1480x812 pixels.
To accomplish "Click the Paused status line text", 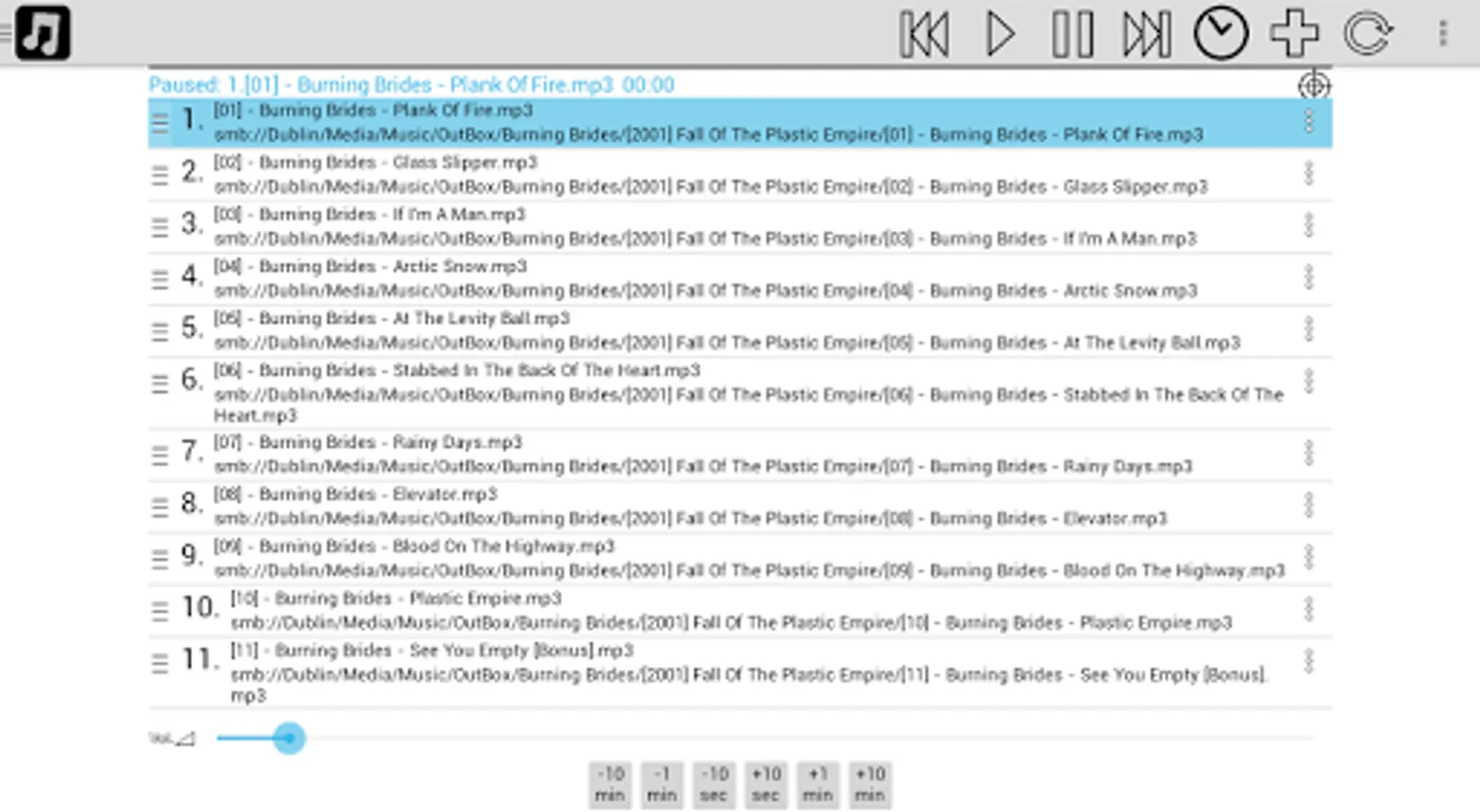I will point(412,85).
